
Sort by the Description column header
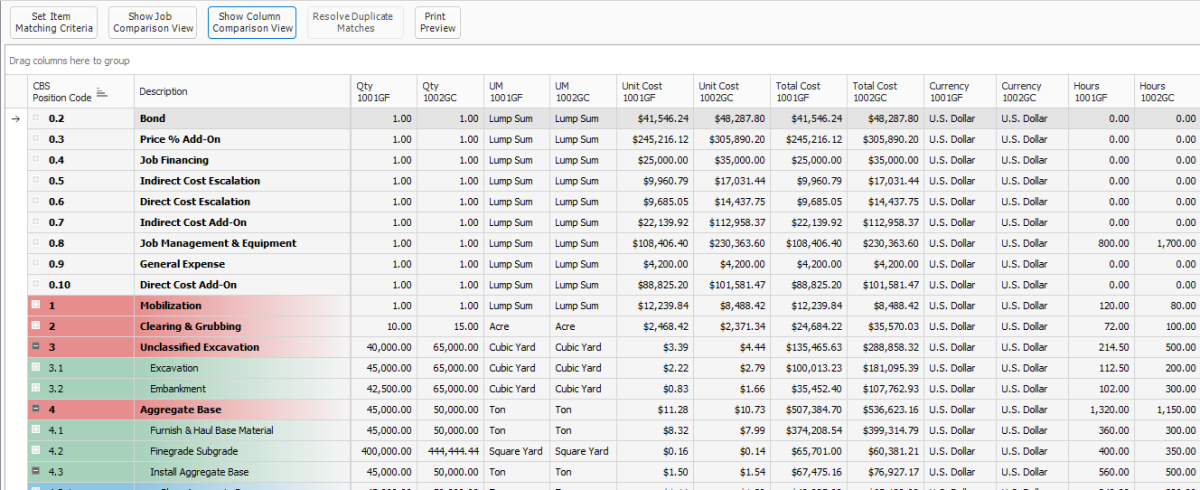point(240,92)
